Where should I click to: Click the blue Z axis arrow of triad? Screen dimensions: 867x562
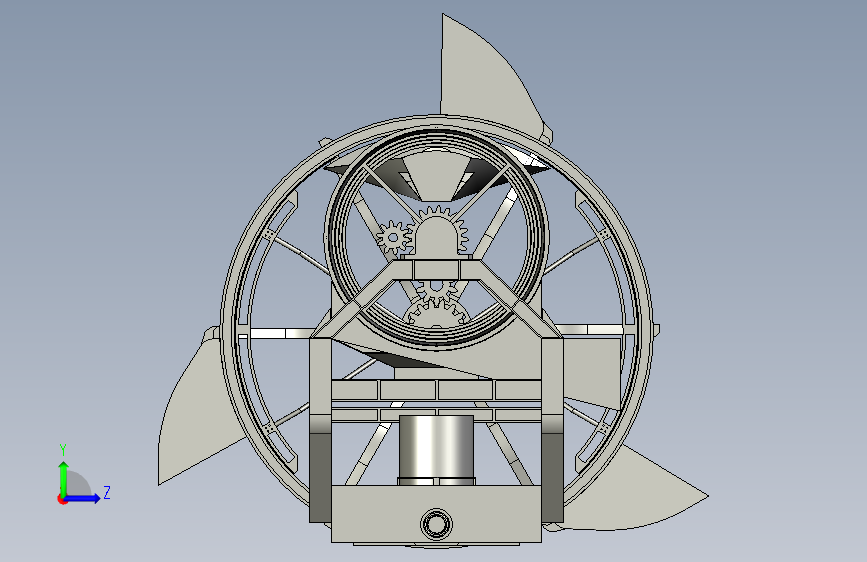(83, 498)
